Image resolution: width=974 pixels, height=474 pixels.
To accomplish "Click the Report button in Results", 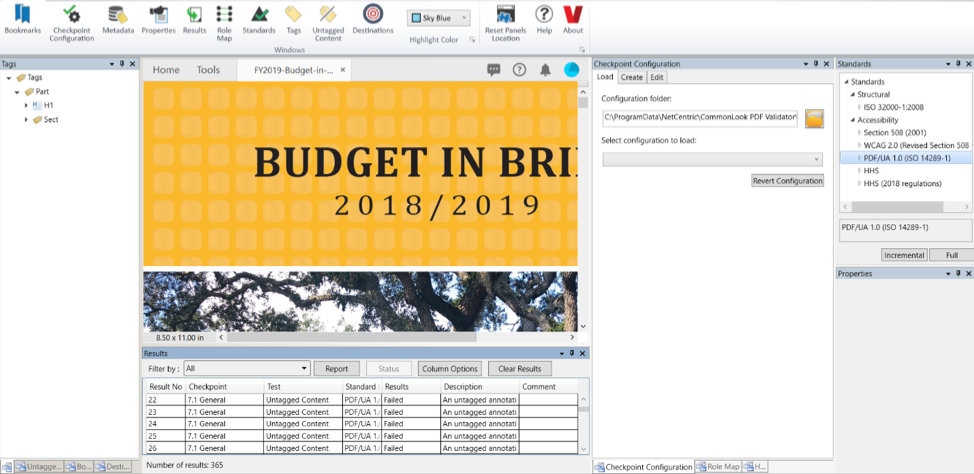I will 337,368.
